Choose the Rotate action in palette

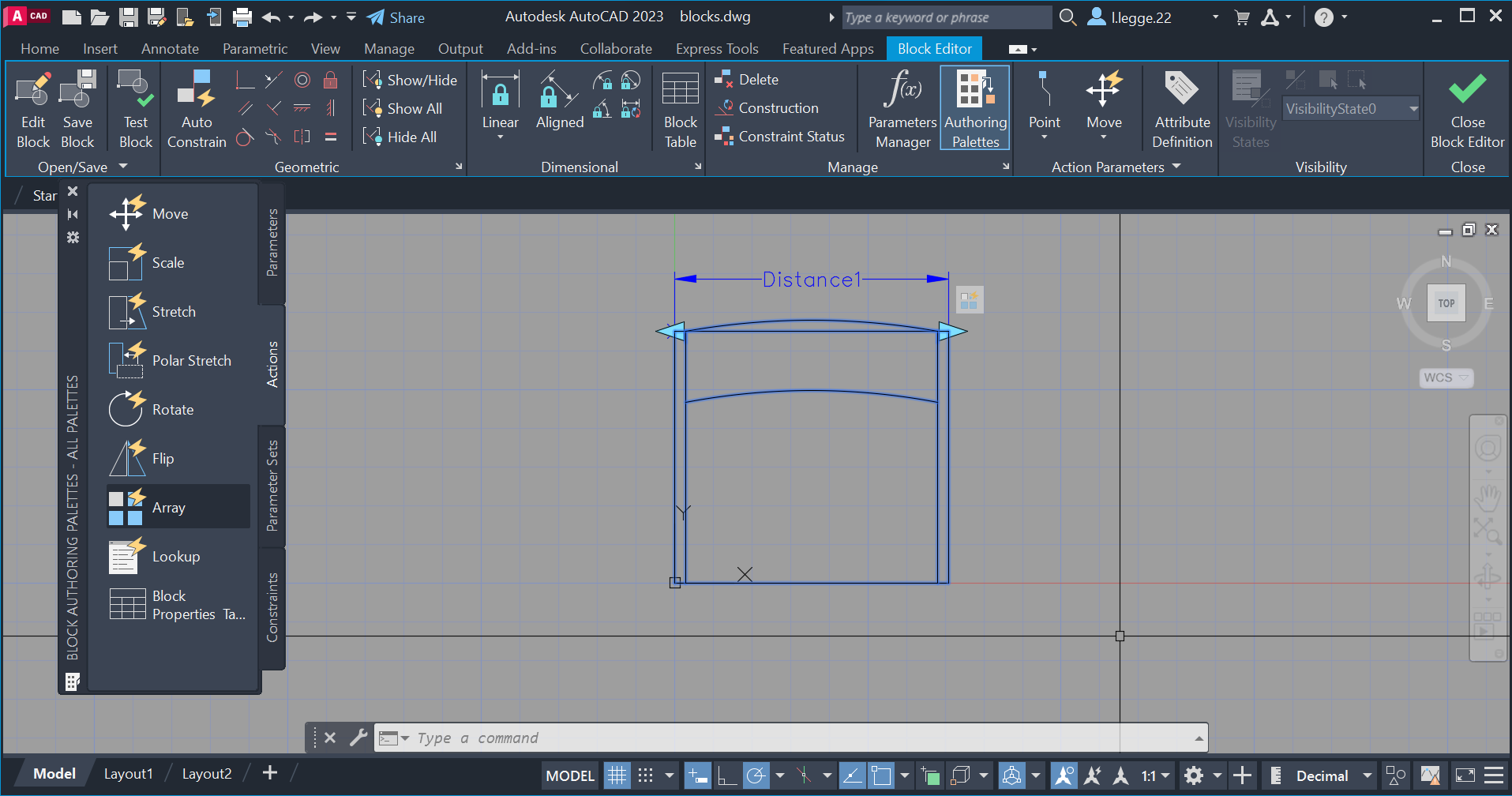179,410
